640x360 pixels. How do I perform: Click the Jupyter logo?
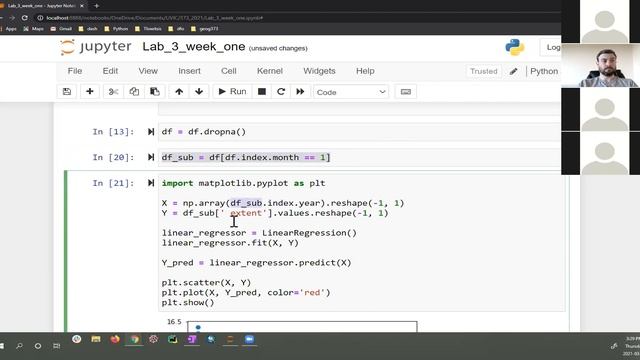tap(96, 47)
